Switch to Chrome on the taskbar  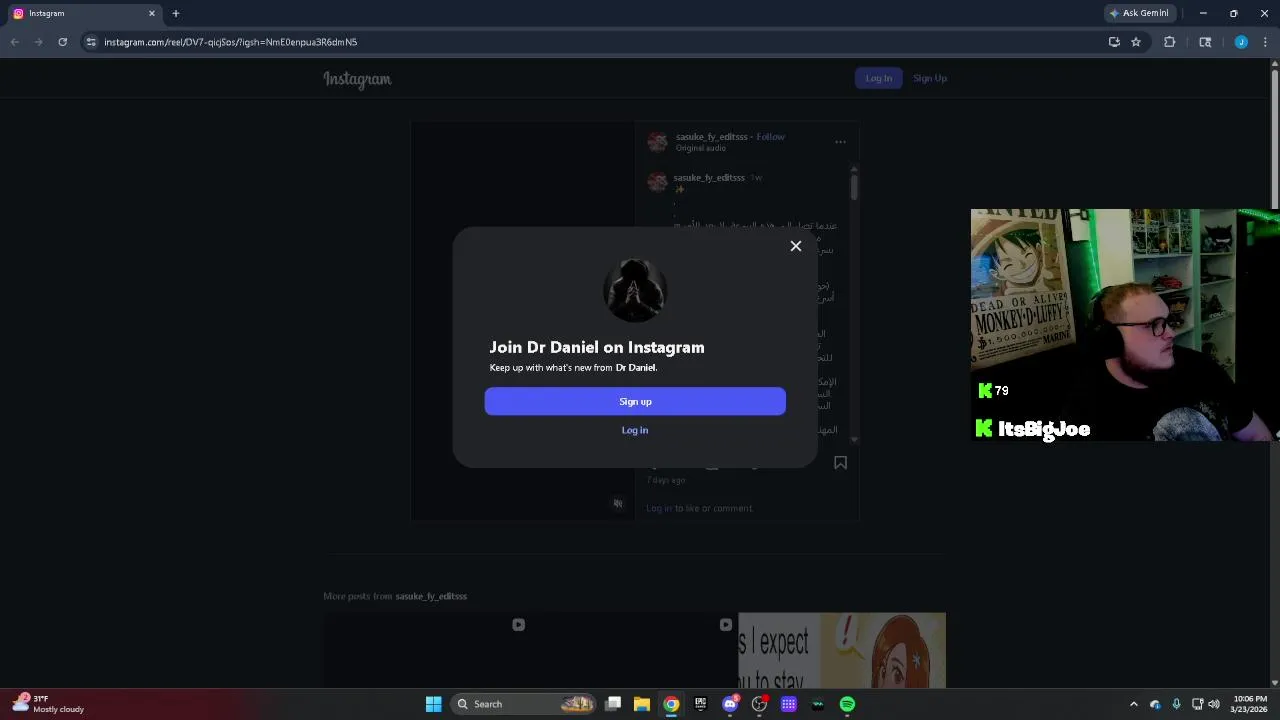pos(671,704)
